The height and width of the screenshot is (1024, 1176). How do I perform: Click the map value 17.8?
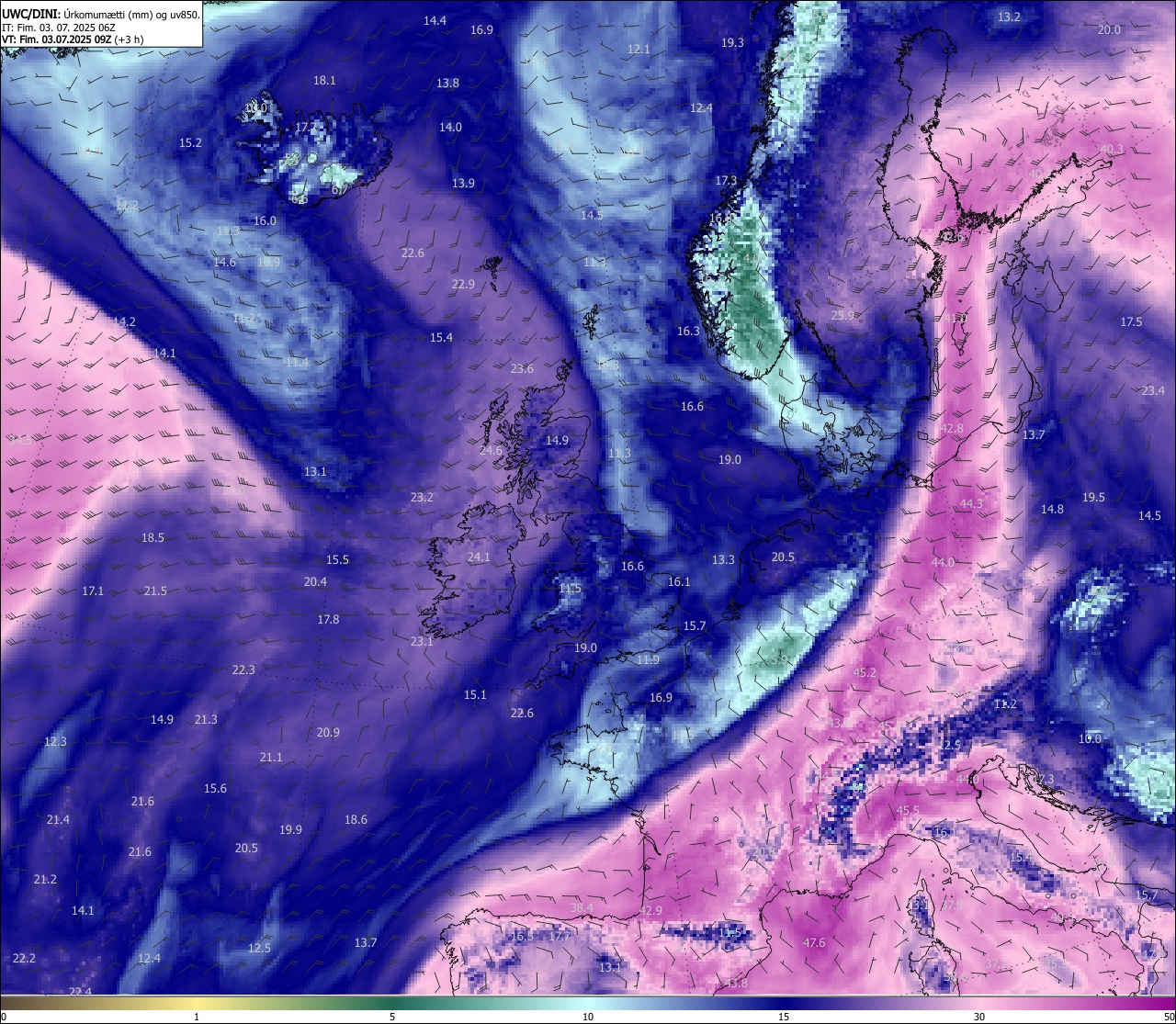[328, 619]
